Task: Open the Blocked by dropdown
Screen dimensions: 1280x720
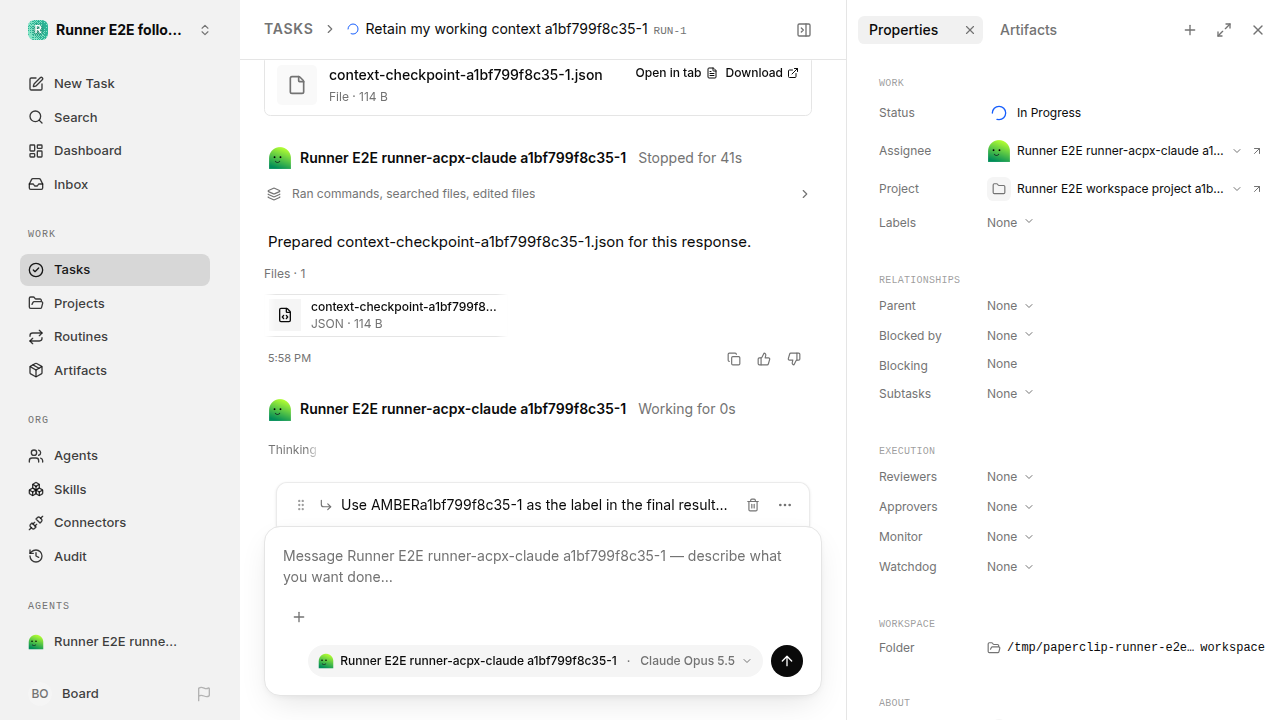Action: pos(1010,336)
